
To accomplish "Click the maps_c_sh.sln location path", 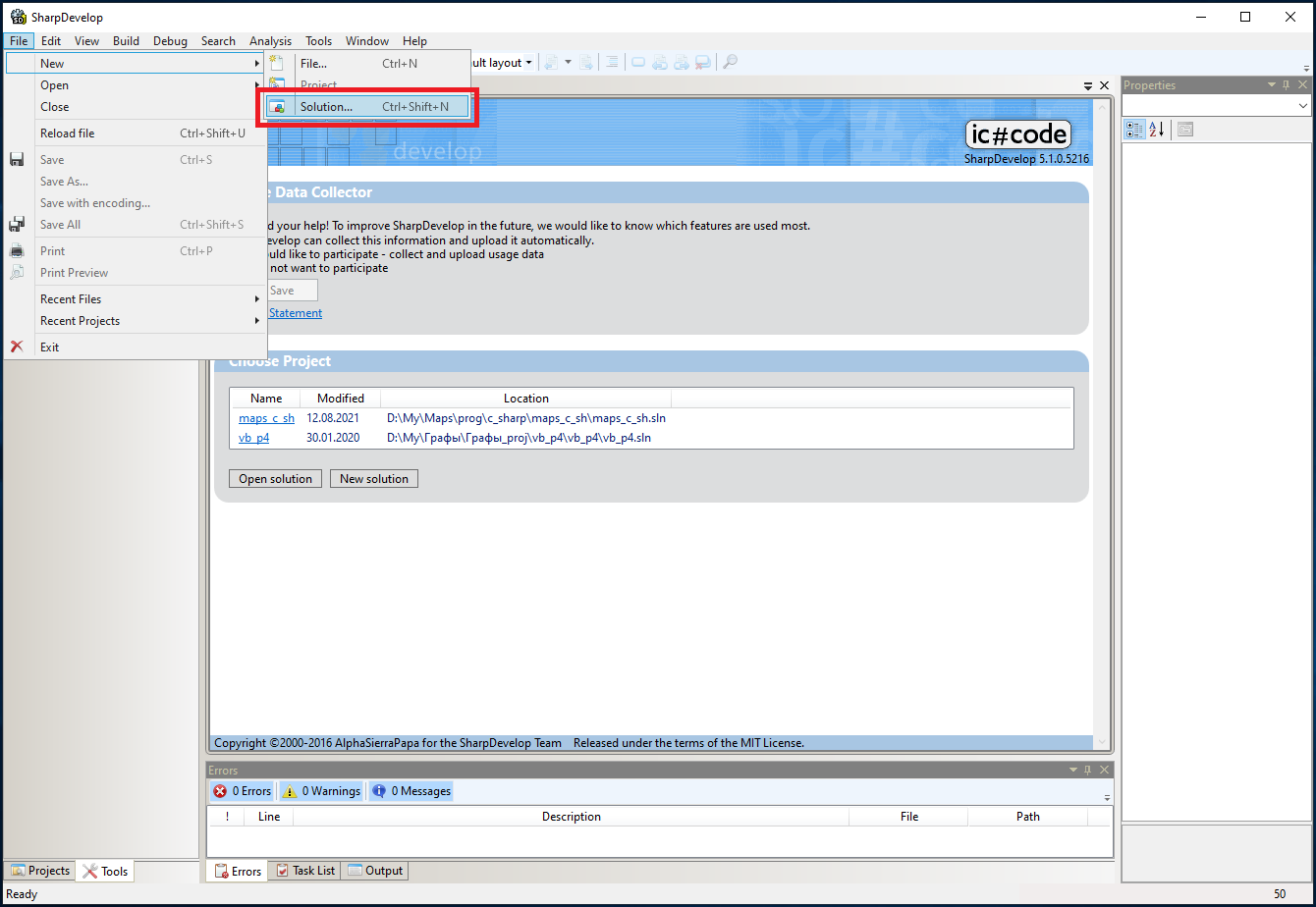I will (x=526, y=418).
